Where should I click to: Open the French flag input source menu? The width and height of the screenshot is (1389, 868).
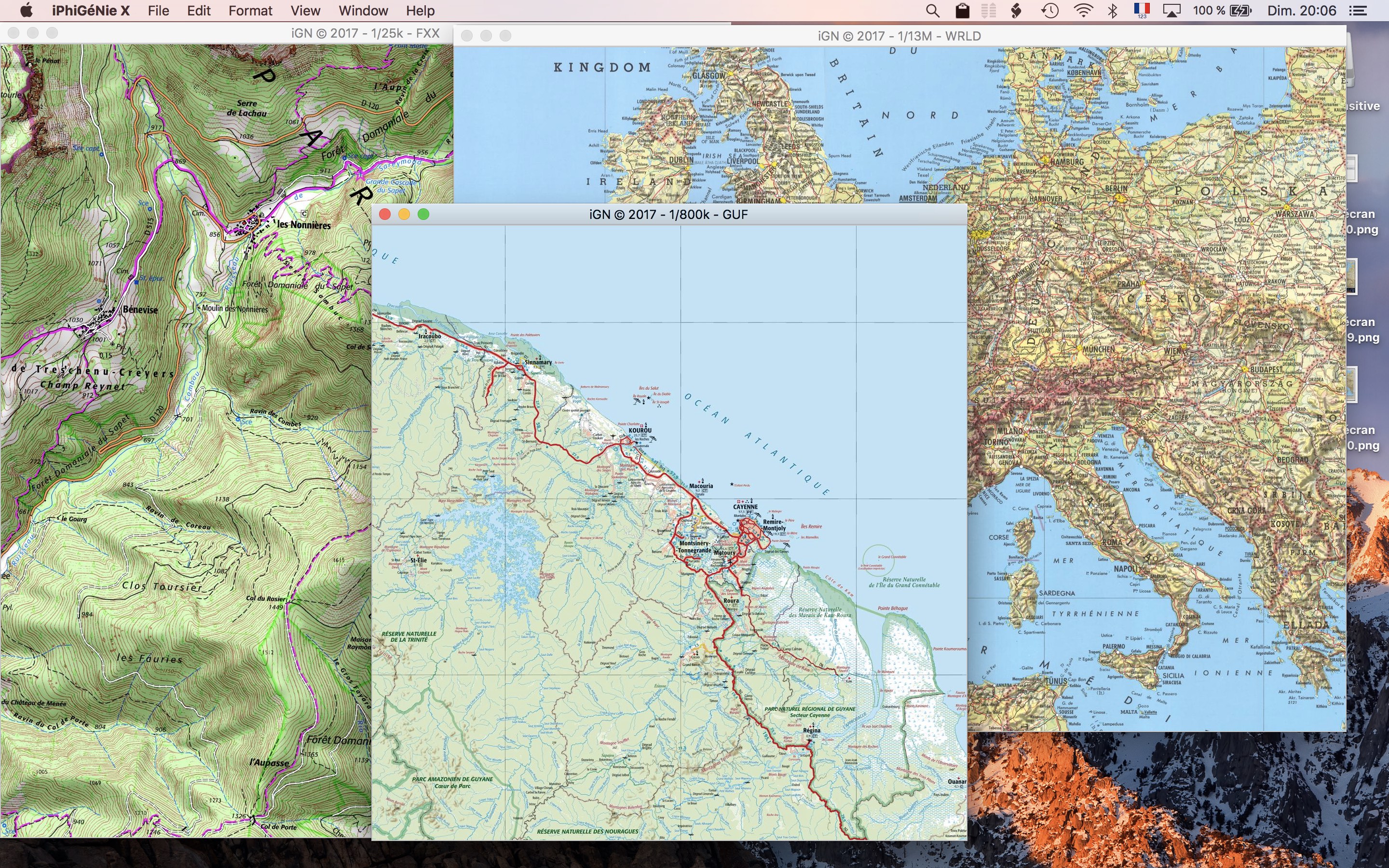click(1142, 10)
